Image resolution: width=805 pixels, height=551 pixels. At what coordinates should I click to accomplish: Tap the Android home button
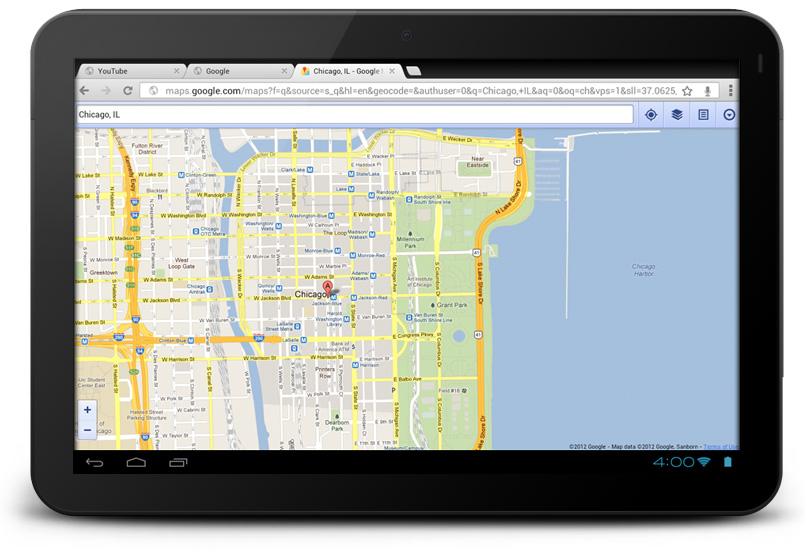point(136,463)
